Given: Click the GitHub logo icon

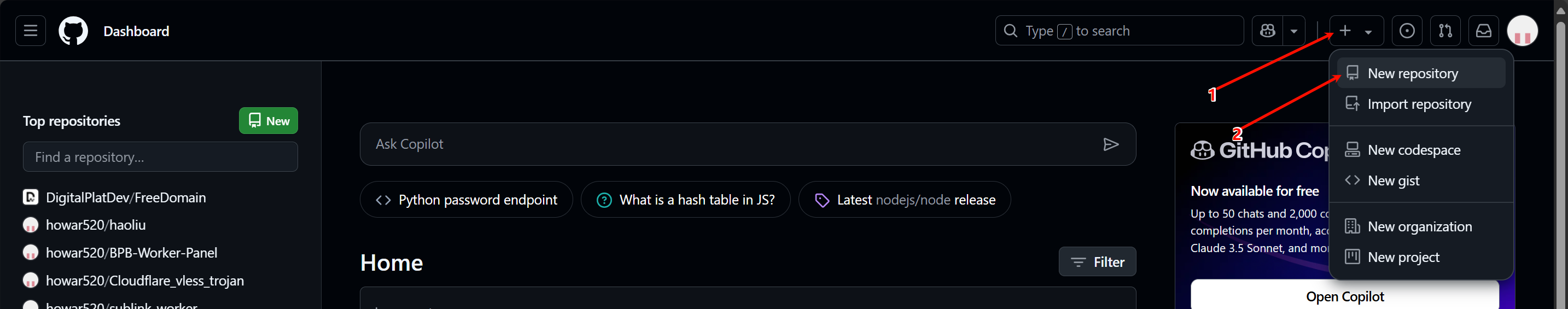Looking at the screenshot, I should coord(73,31).
